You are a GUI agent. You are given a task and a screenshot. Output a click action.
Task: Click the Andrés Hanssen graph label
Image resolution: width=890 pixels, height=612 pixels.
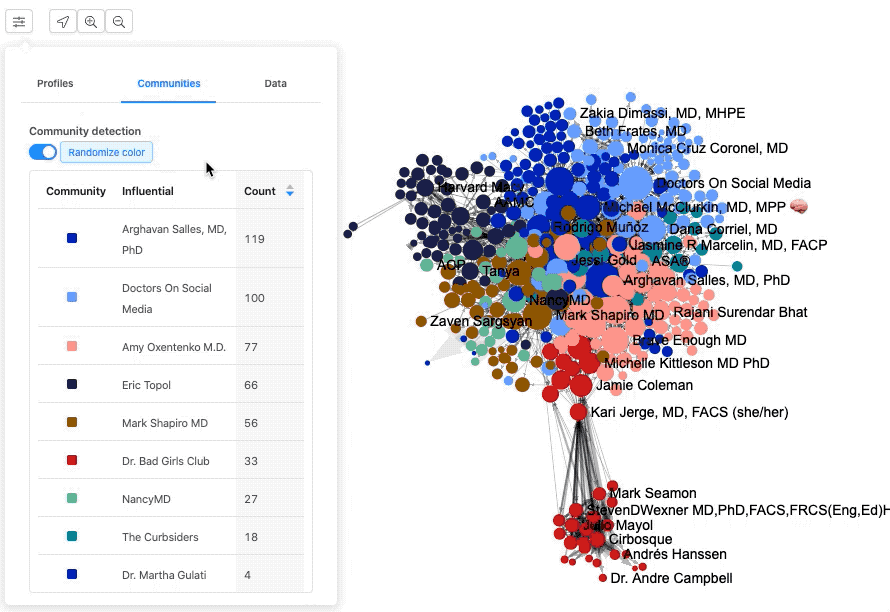[674, 554]
